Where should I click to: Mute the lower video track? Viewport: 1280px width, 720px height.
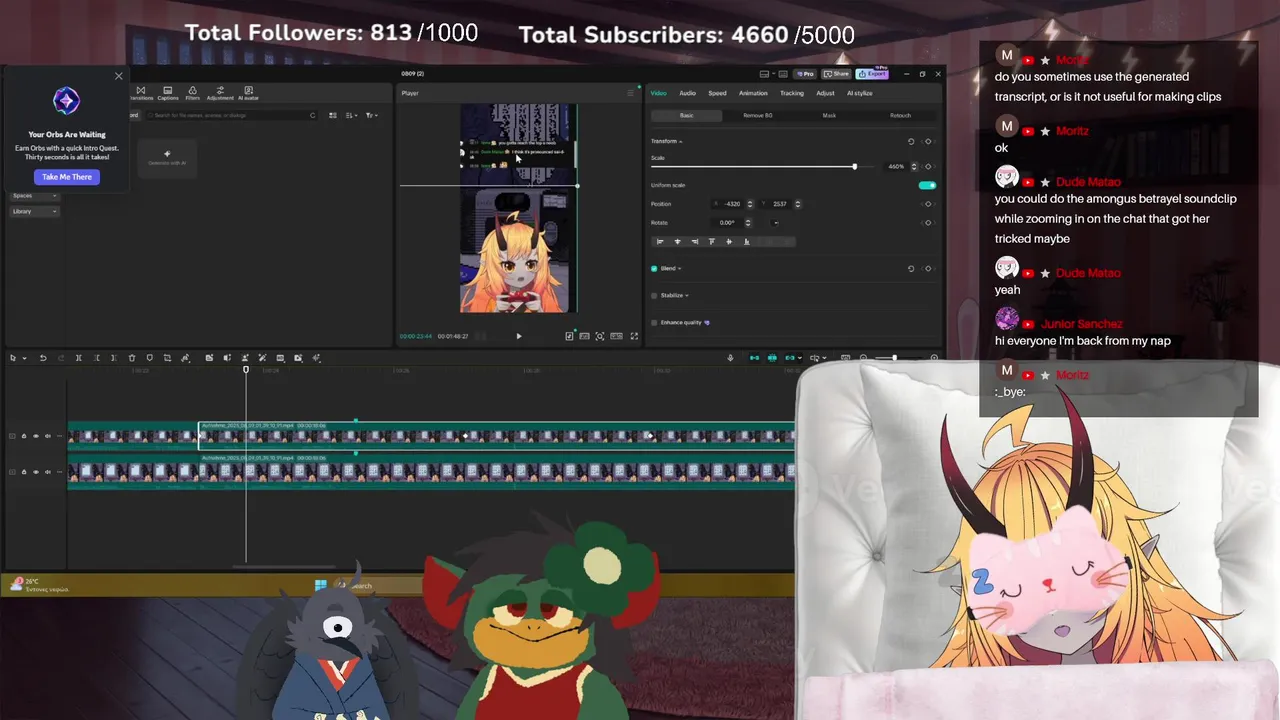click(47, 471)
